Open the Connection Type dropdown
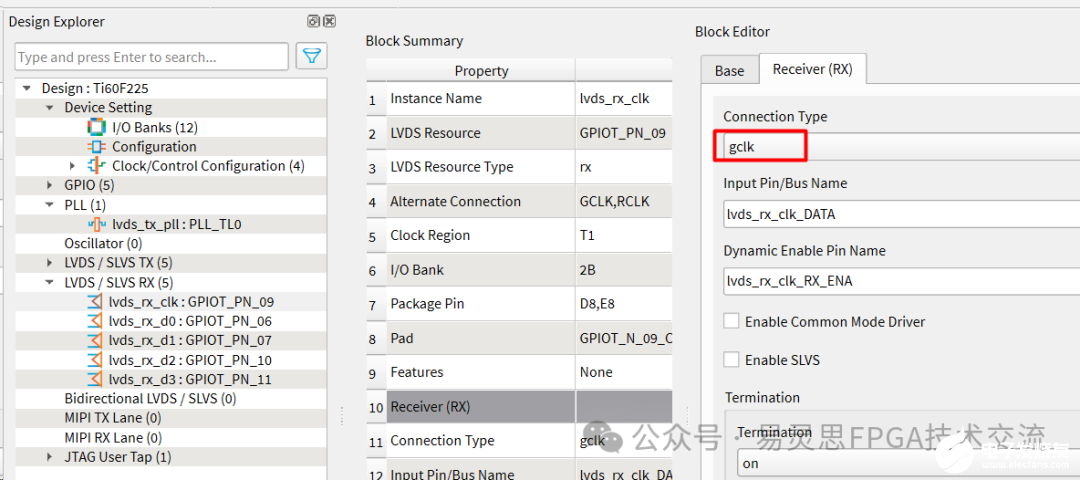The width and height of the screenshot is (1080, 480). (900, 147)
